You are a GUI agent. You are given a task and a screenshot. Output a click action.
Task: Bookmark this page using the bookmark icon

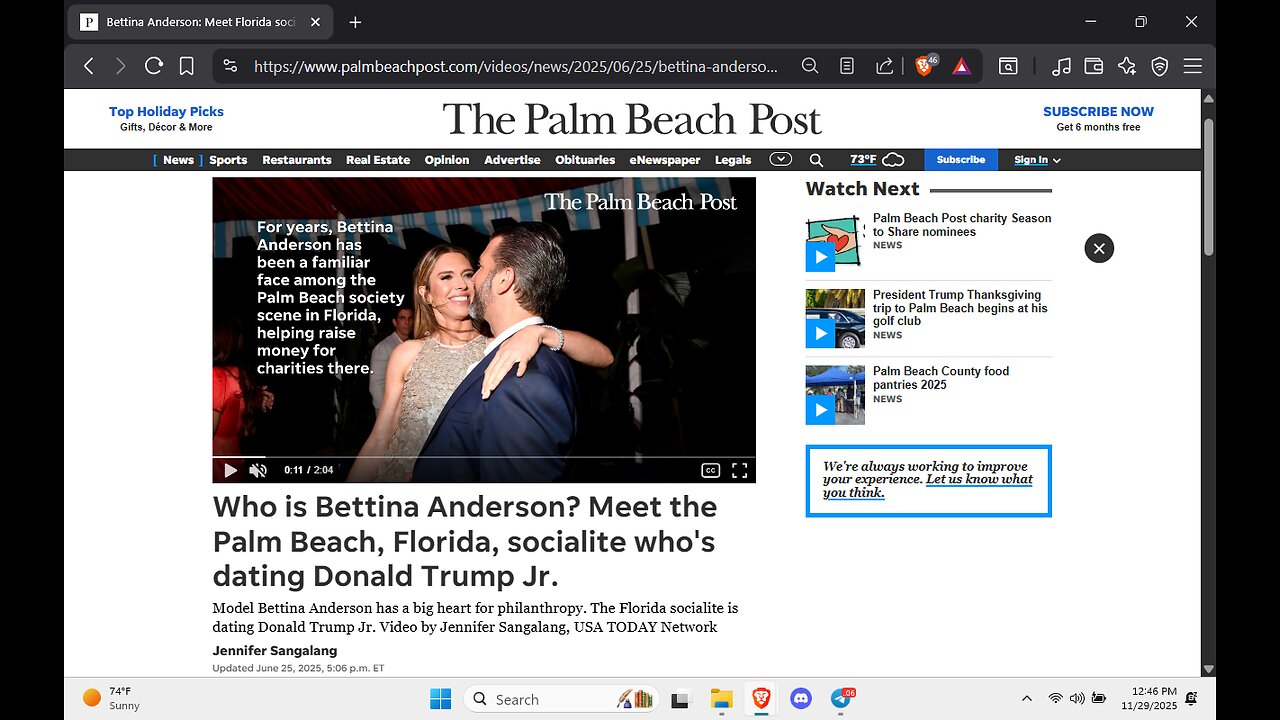pos(186,66)
